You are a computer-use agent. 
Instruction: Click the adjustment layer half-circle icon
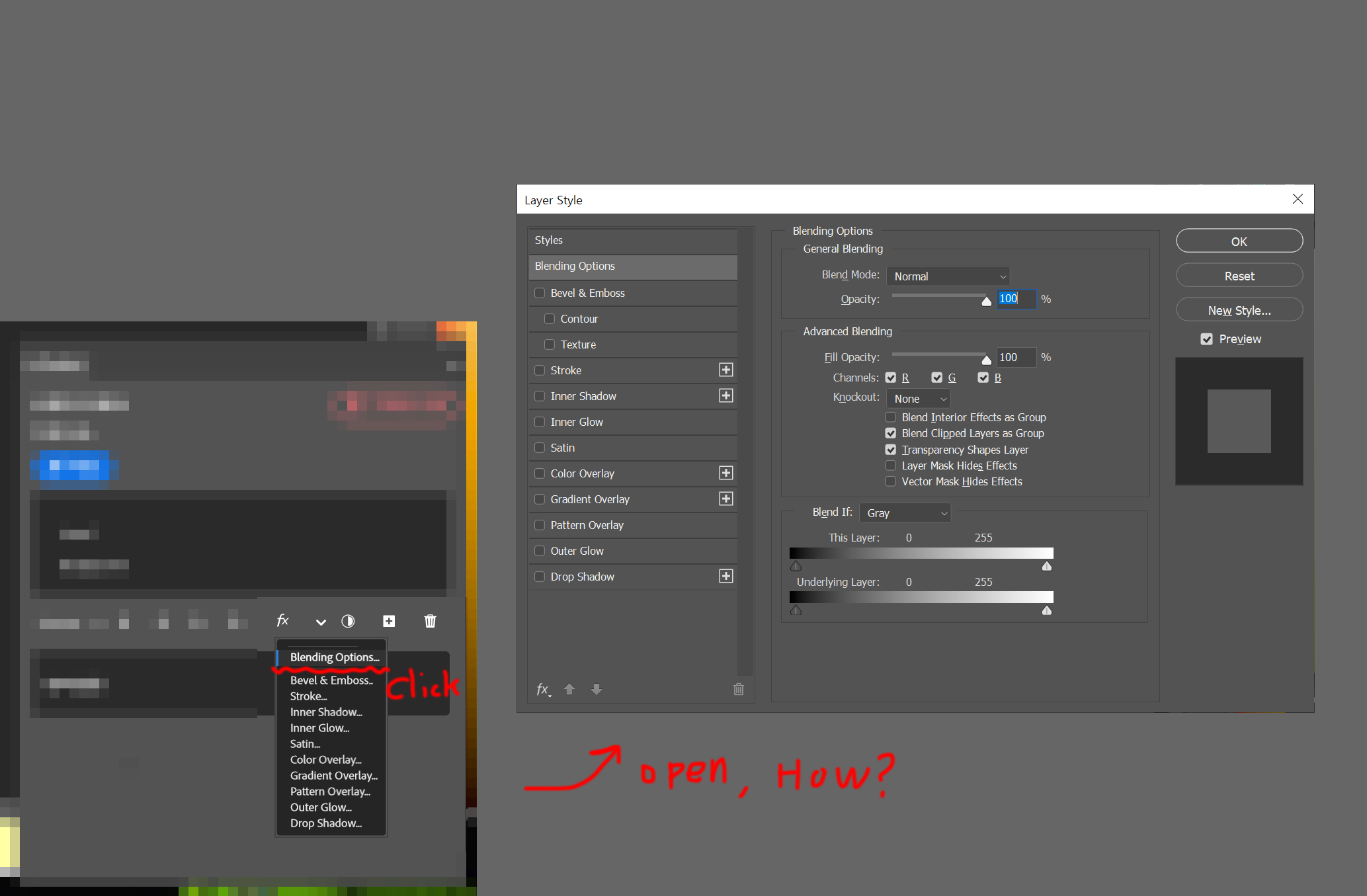(x=348, y=621)
